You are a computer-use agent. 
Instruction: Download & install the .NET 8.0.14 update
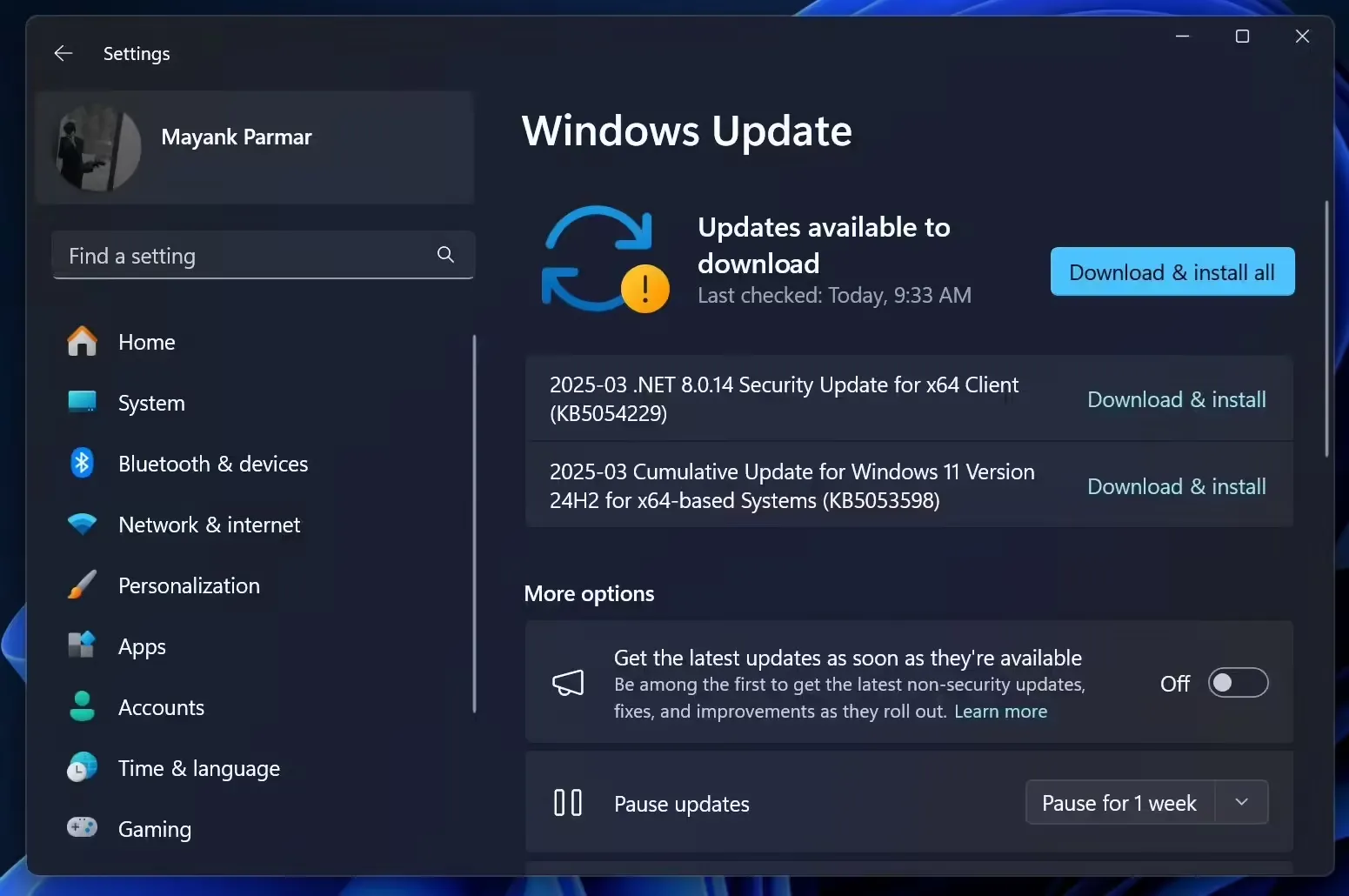pyautogui.click(x=1176, y=399)
